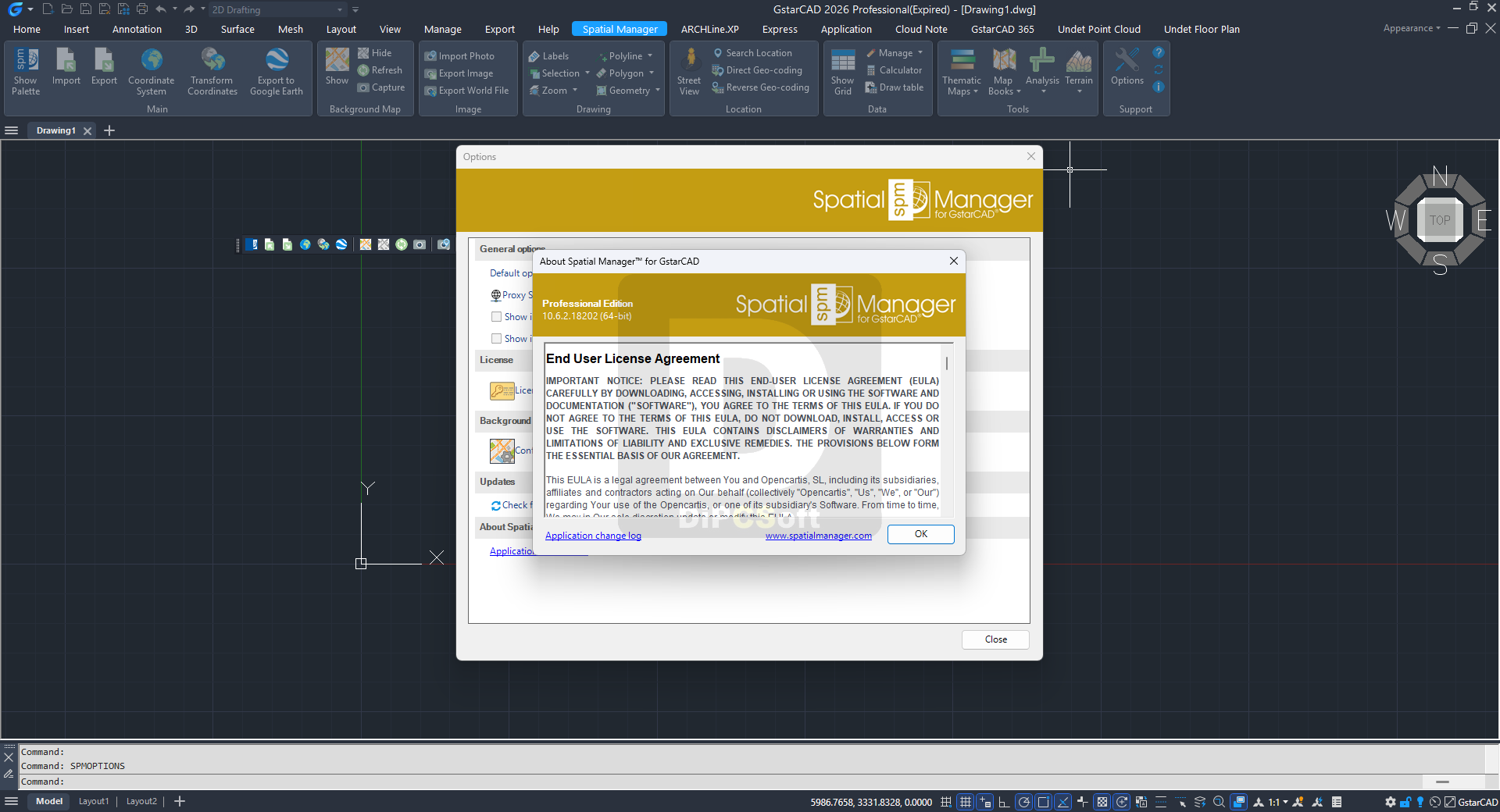Image resolution: width=1500 pixels, height=812 pixels.
Task: Open Street View from the Location panel
Action: 689,72
